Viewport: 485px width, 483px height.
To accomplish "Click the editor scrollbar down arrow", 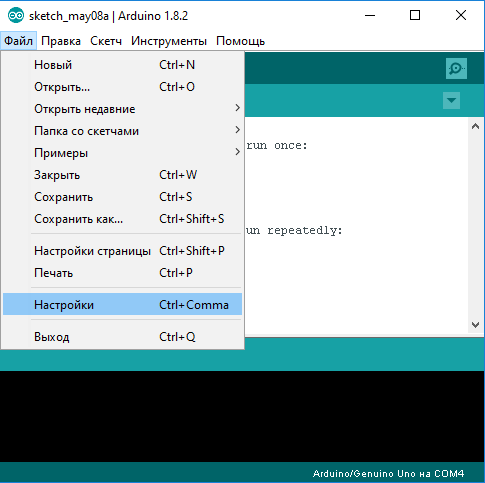I will [475, 324].
